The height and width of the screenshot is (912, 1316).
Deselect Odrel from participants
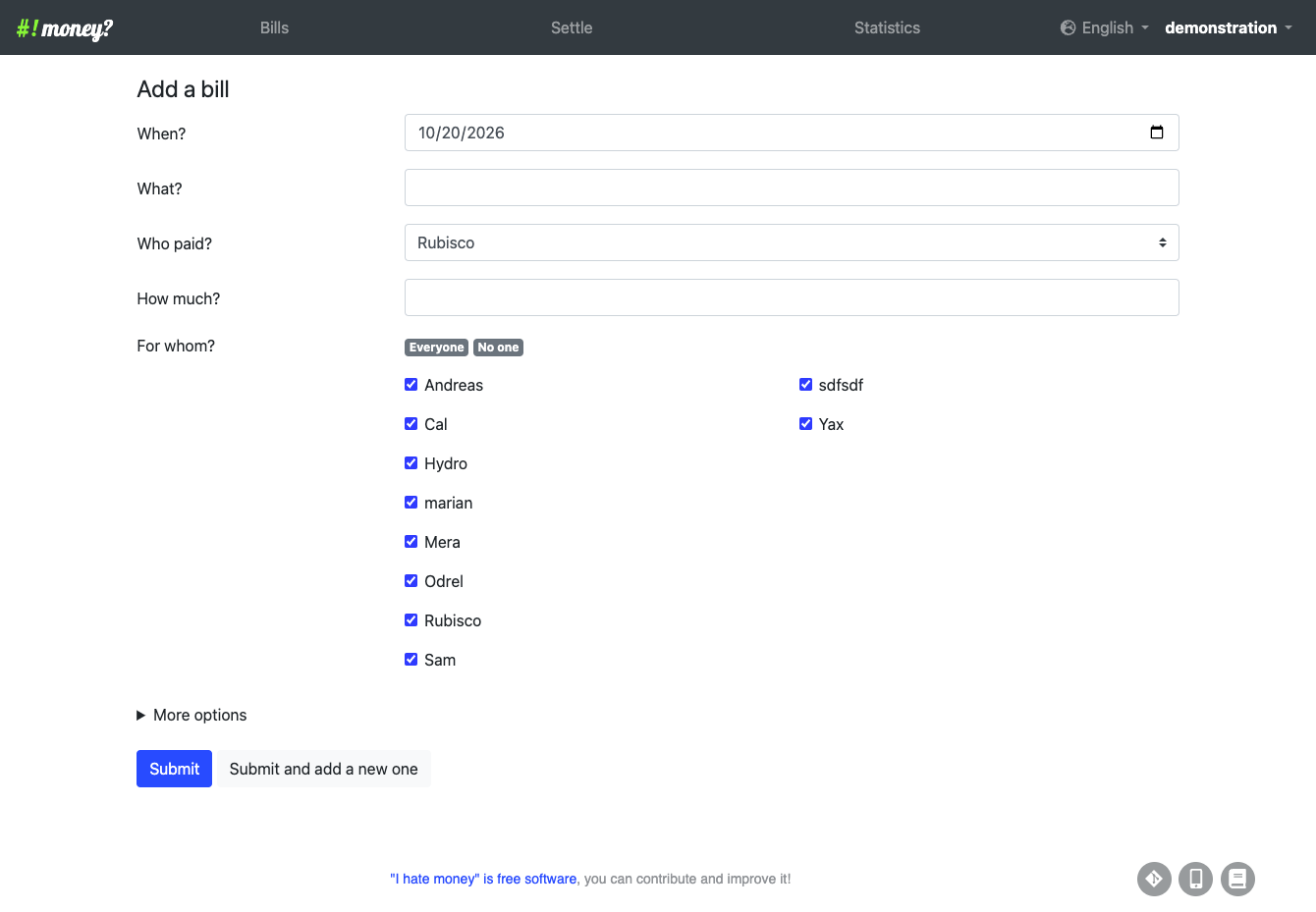[x=411, y=581]
